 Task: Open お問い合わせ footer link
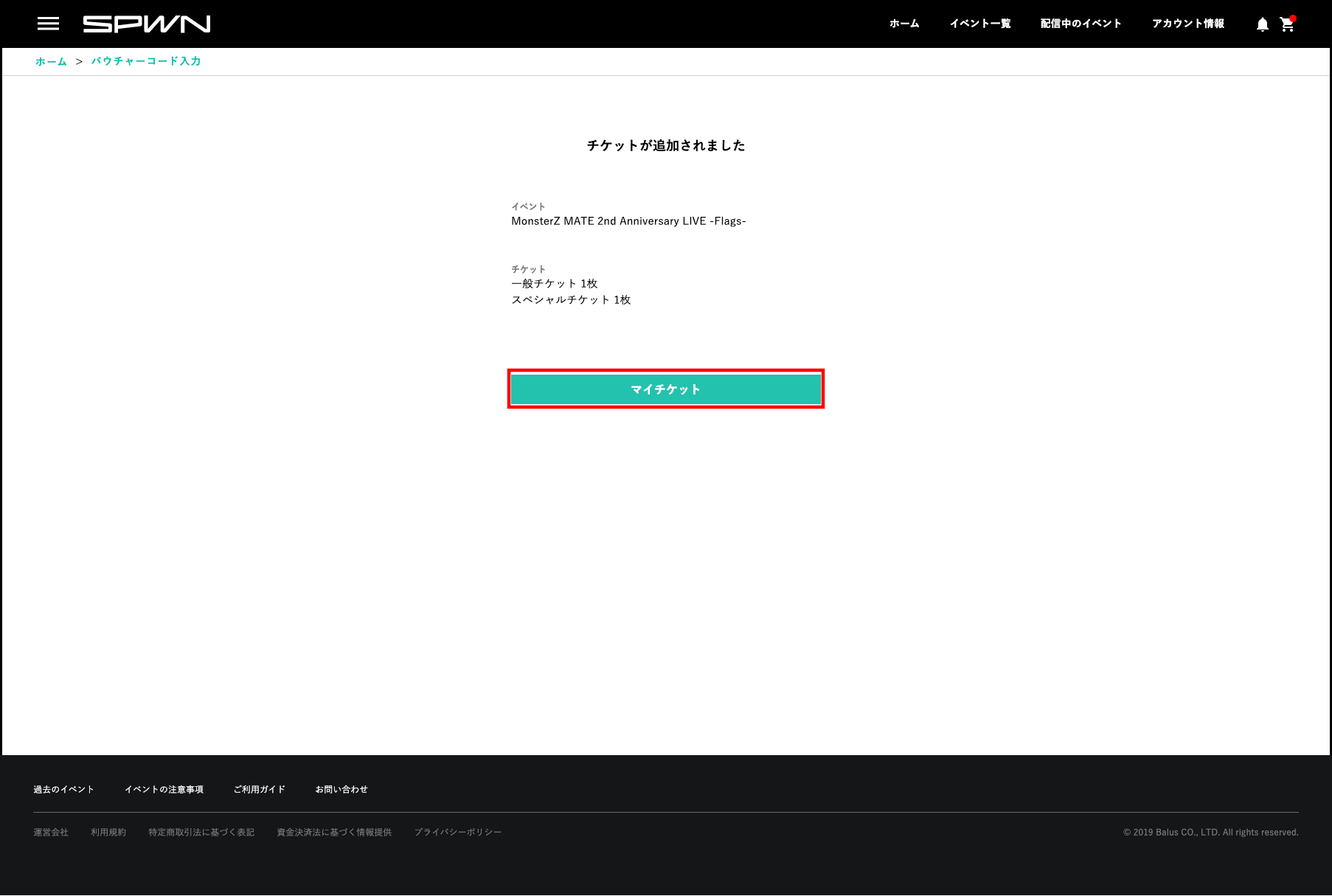click(x=341, y=789)
